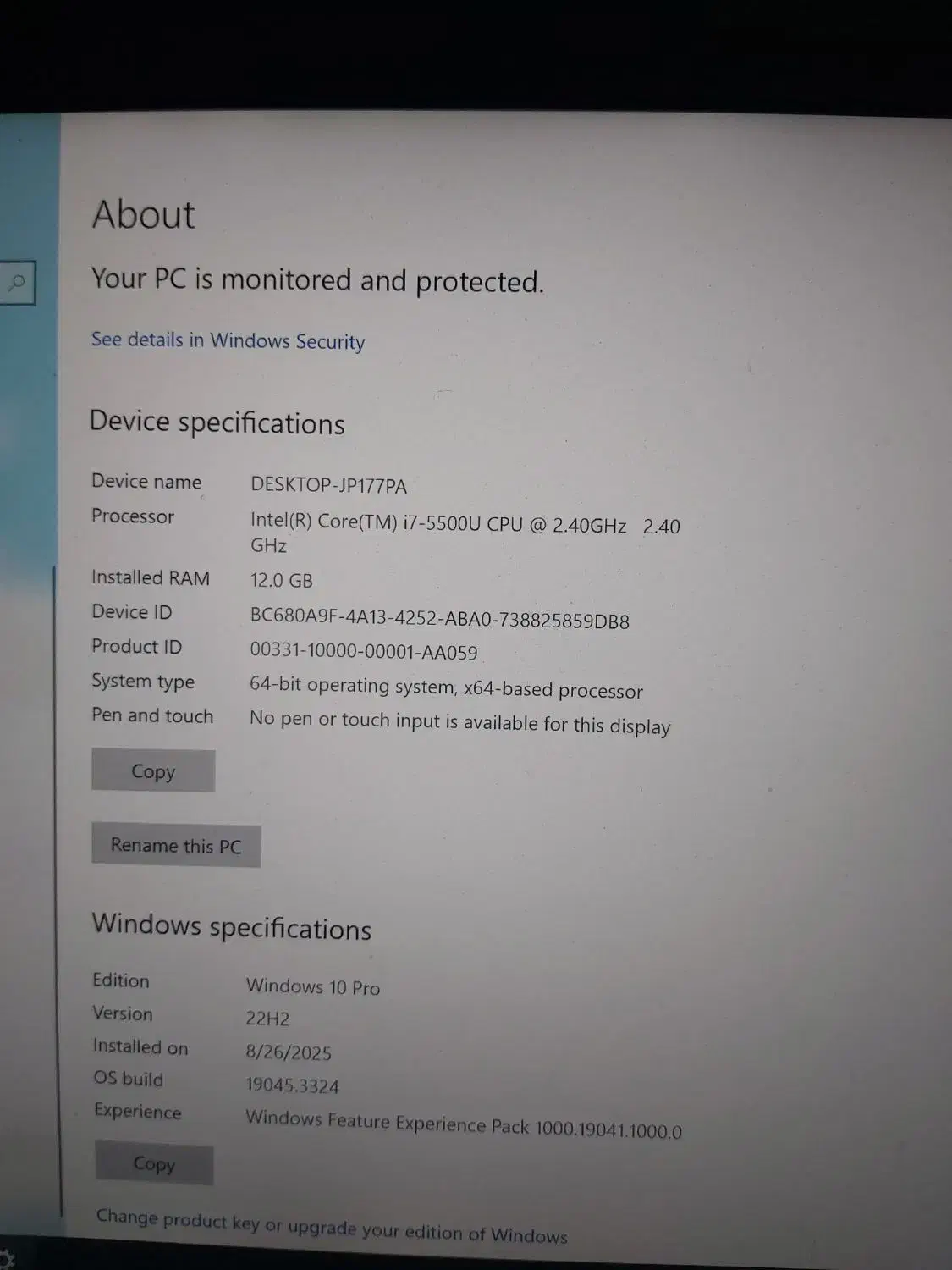952x1270 pixels.
Task: Select version value 22H2
Action: tap(267, 1019)
